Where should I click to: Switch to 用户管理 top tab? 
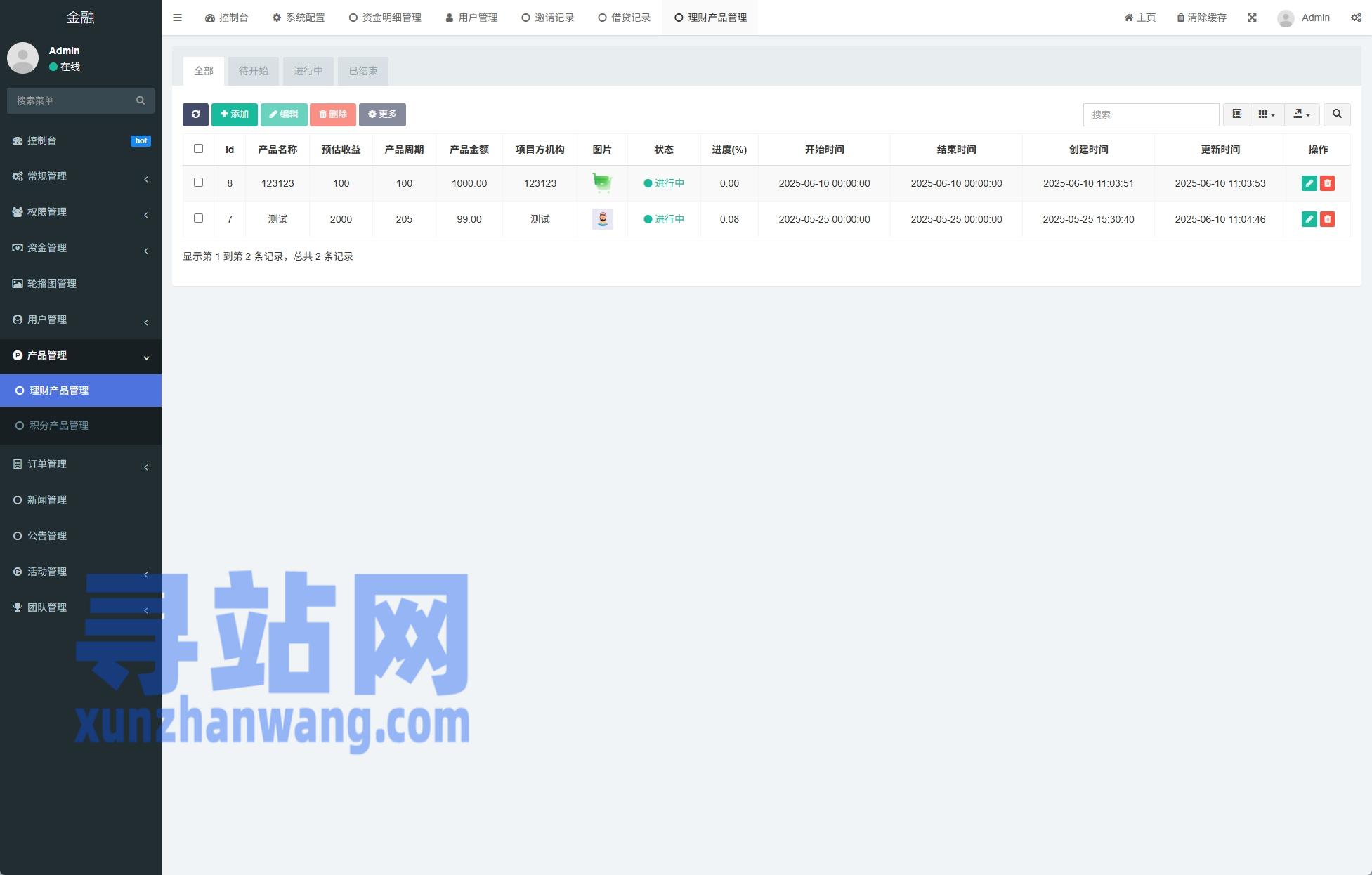tap(471, 18)
